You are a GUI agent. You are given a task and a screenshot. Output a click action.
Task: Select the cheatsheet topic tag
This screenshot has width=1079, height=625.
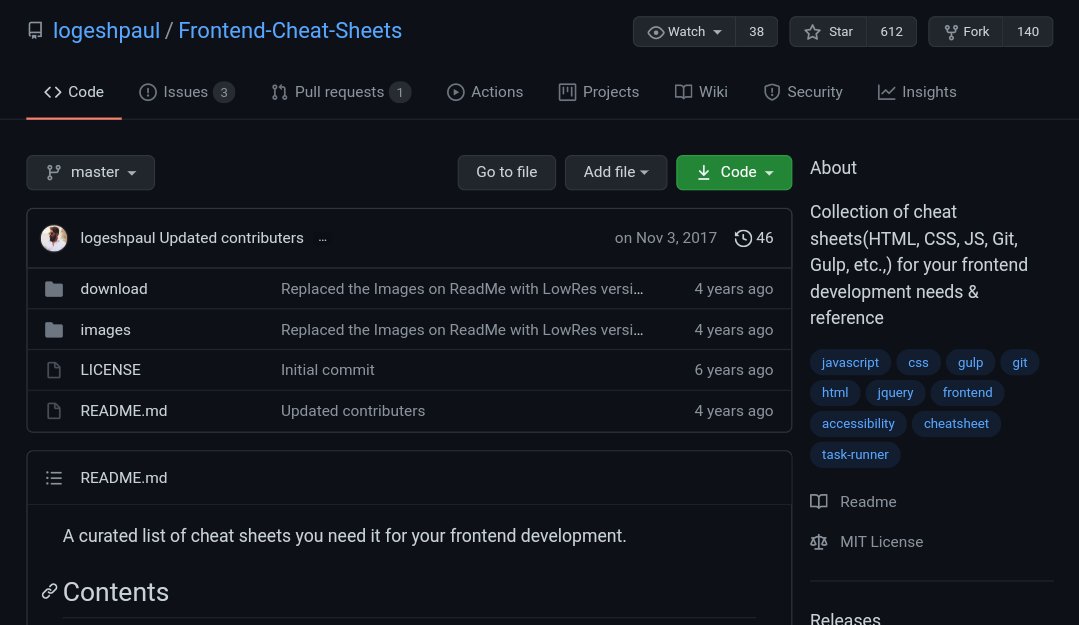coord(956,424)
